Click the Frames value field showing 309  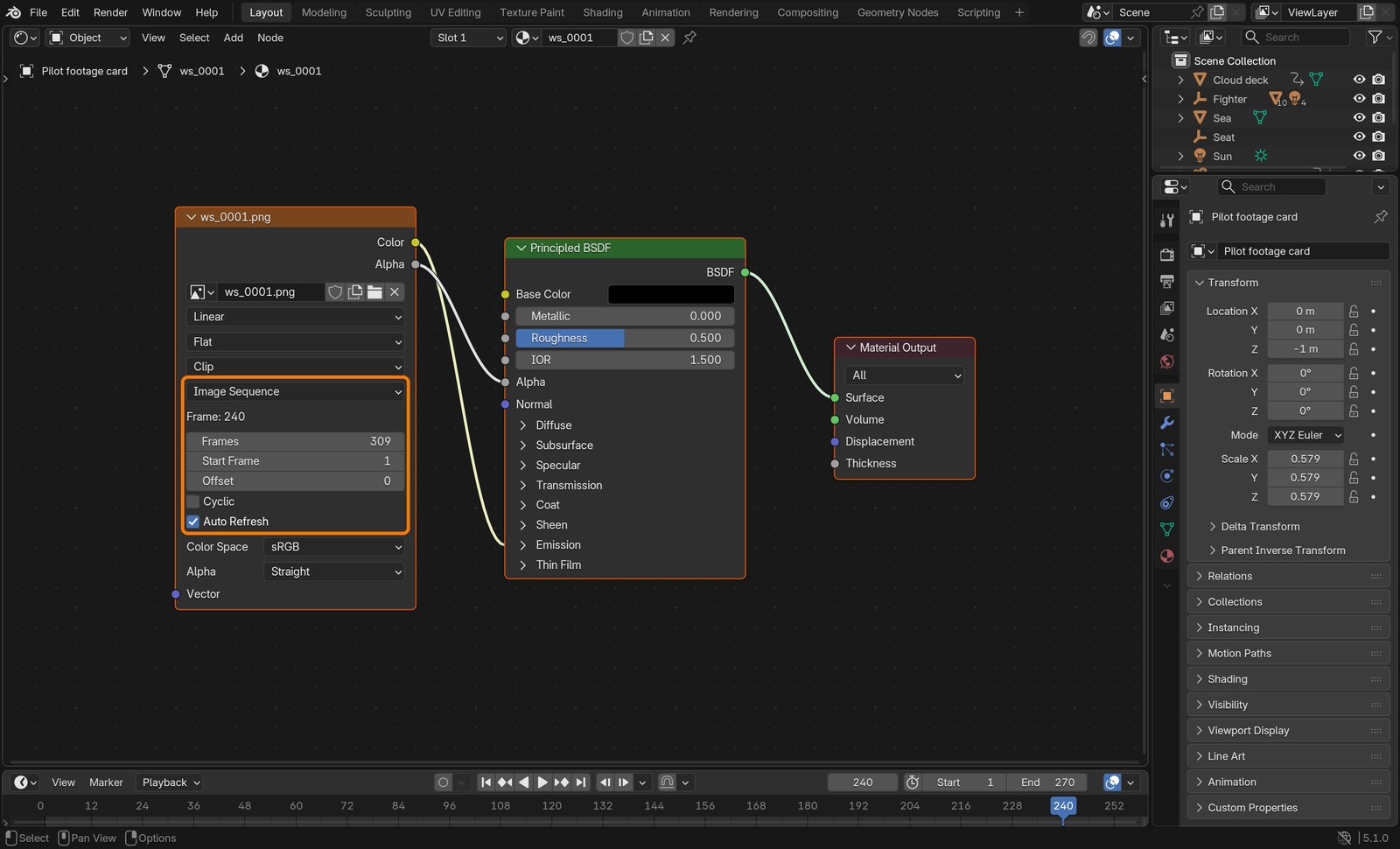pos(295,442)
